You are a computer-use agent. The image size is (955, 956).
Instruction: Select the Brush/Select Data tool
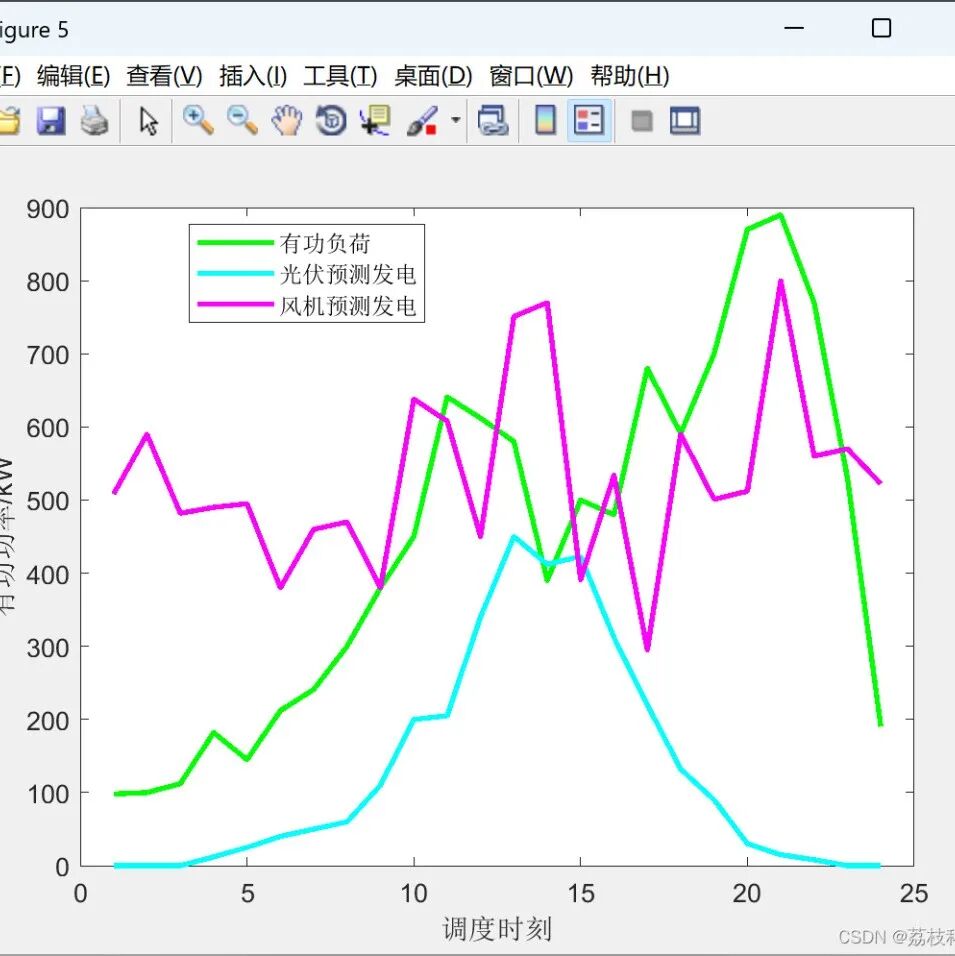click(x=422, y=120)
